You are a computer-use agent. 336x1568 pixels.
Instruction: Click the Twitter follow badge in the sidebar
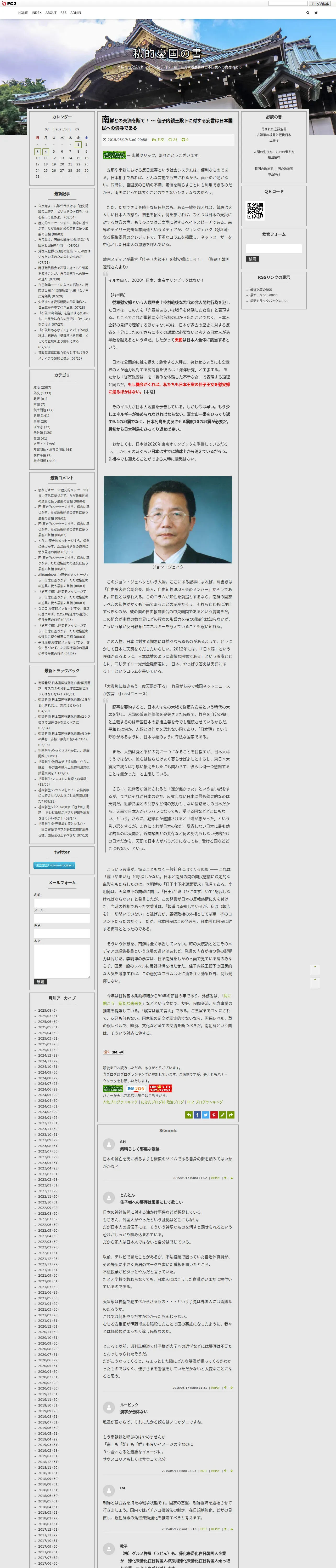[x=54, y=865]
